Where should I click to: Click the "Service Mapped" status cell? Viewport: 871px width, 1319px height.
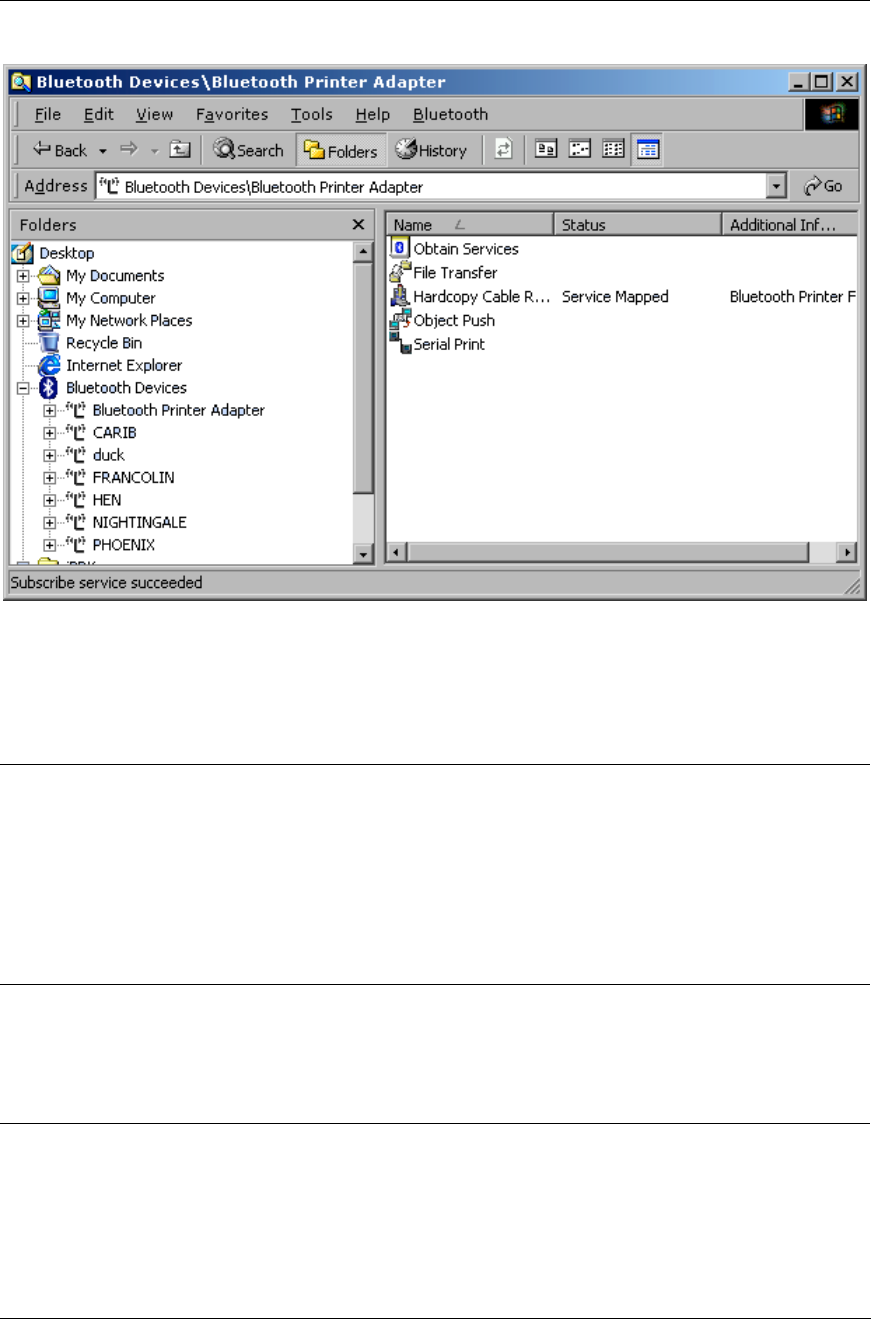(x=615, y=296)
